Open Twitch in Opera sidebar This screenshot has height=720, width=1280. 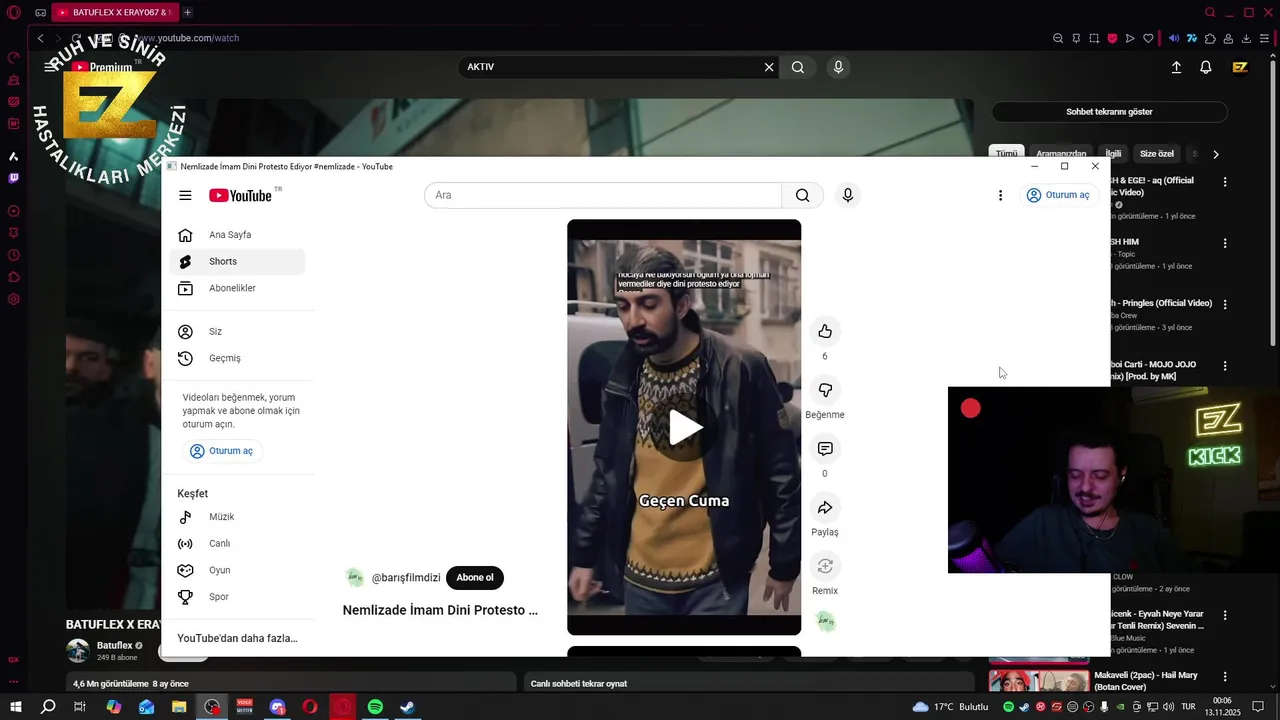click(14, 178)
